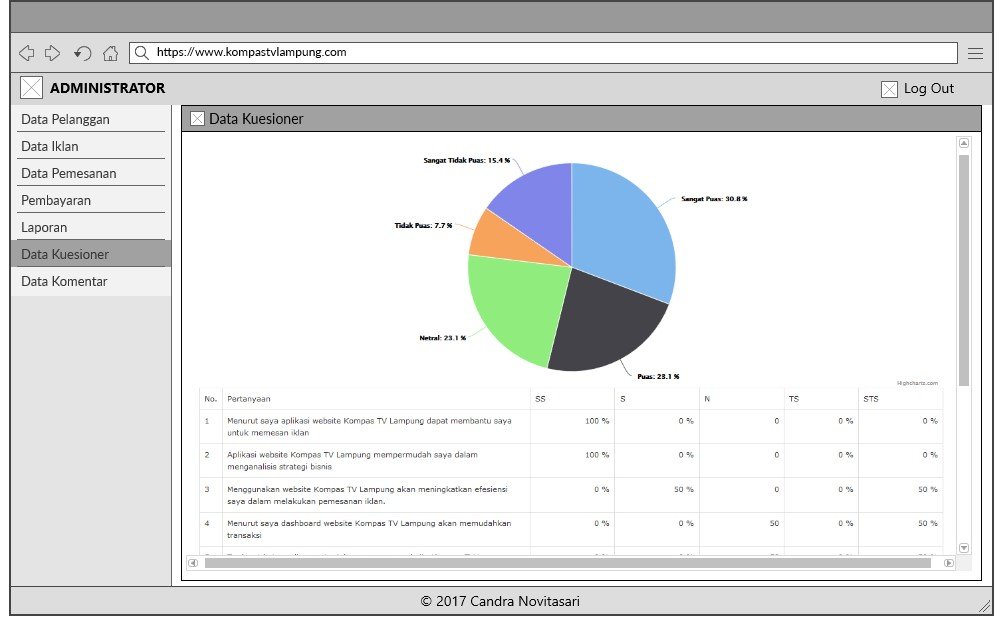Click the Log Out link
Viewport: 999px width, 622px height.
coord(929,88)
